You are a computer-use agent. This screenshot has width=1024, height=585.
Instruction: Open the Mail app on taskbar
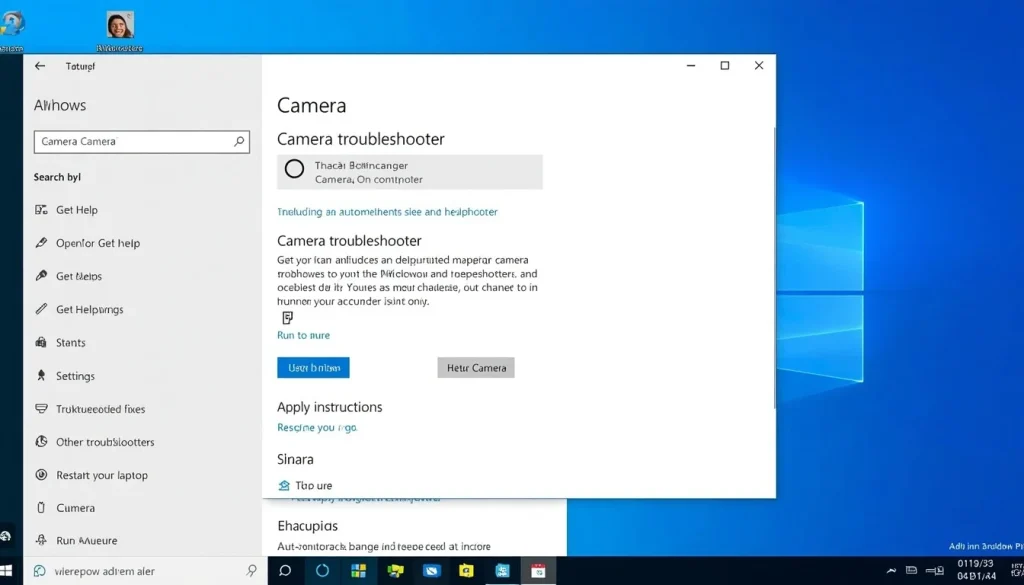[x=432, y=571]
